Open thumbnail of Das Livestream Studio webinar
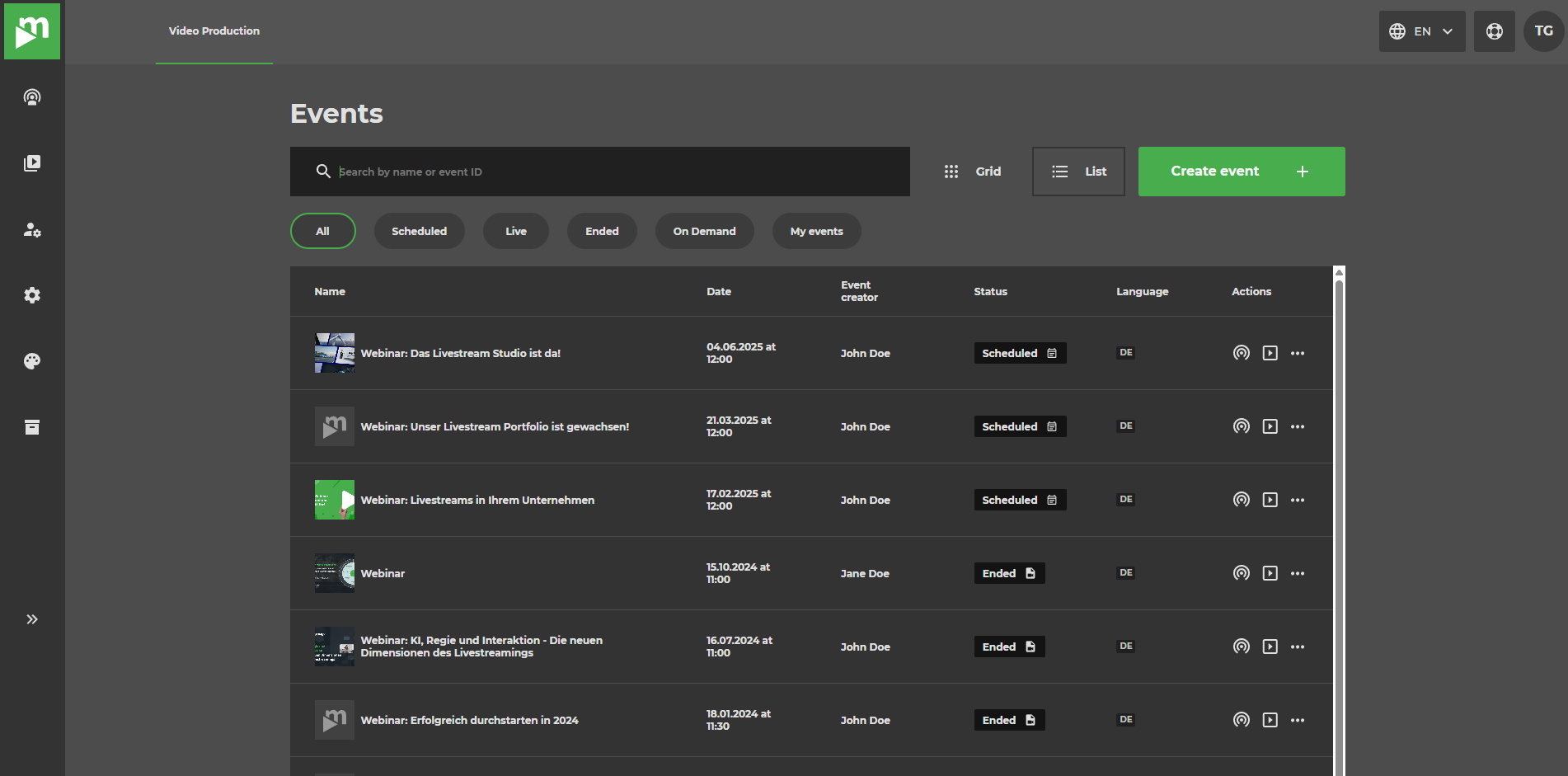1568x776 pixels. (x=335, y=353)
